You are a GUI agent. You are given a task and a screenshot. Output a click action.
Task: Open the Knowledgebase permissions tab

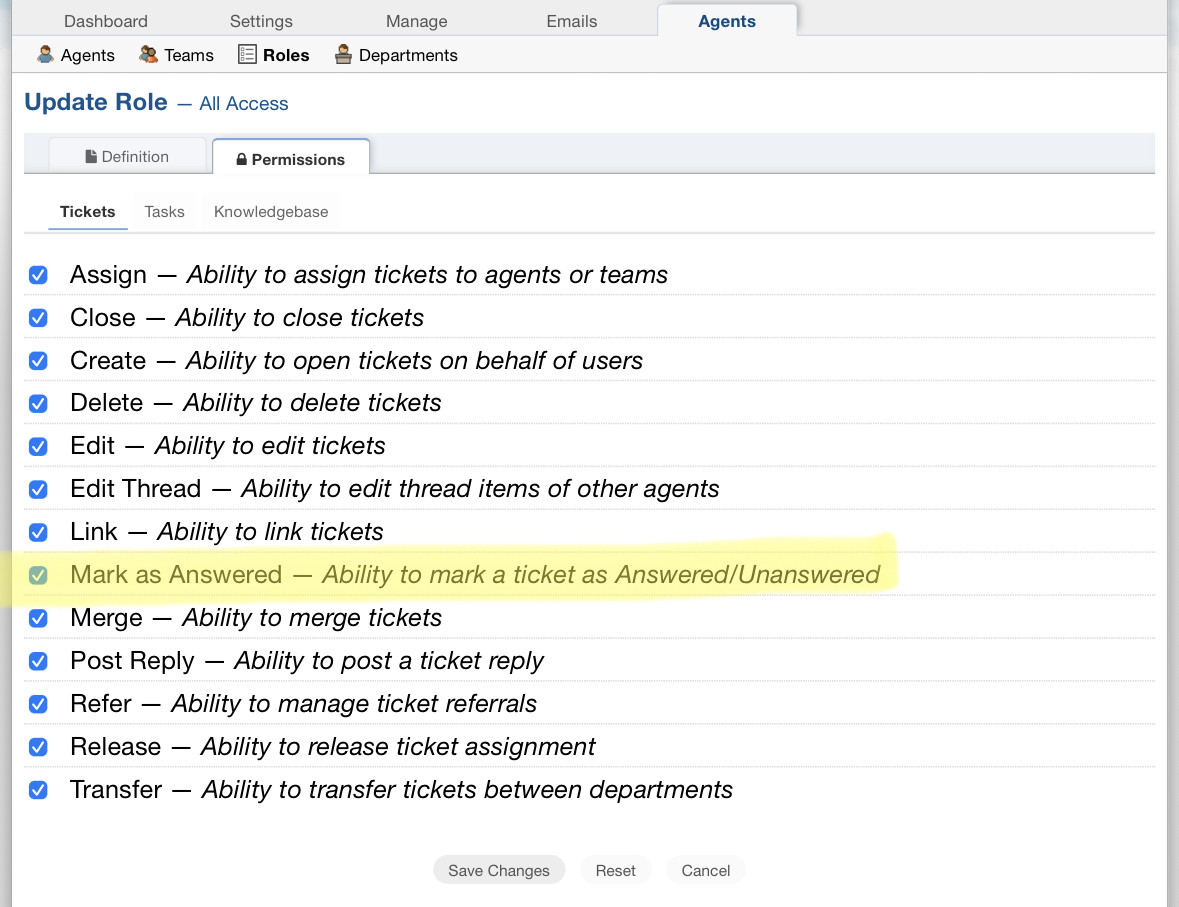point(271,212)
